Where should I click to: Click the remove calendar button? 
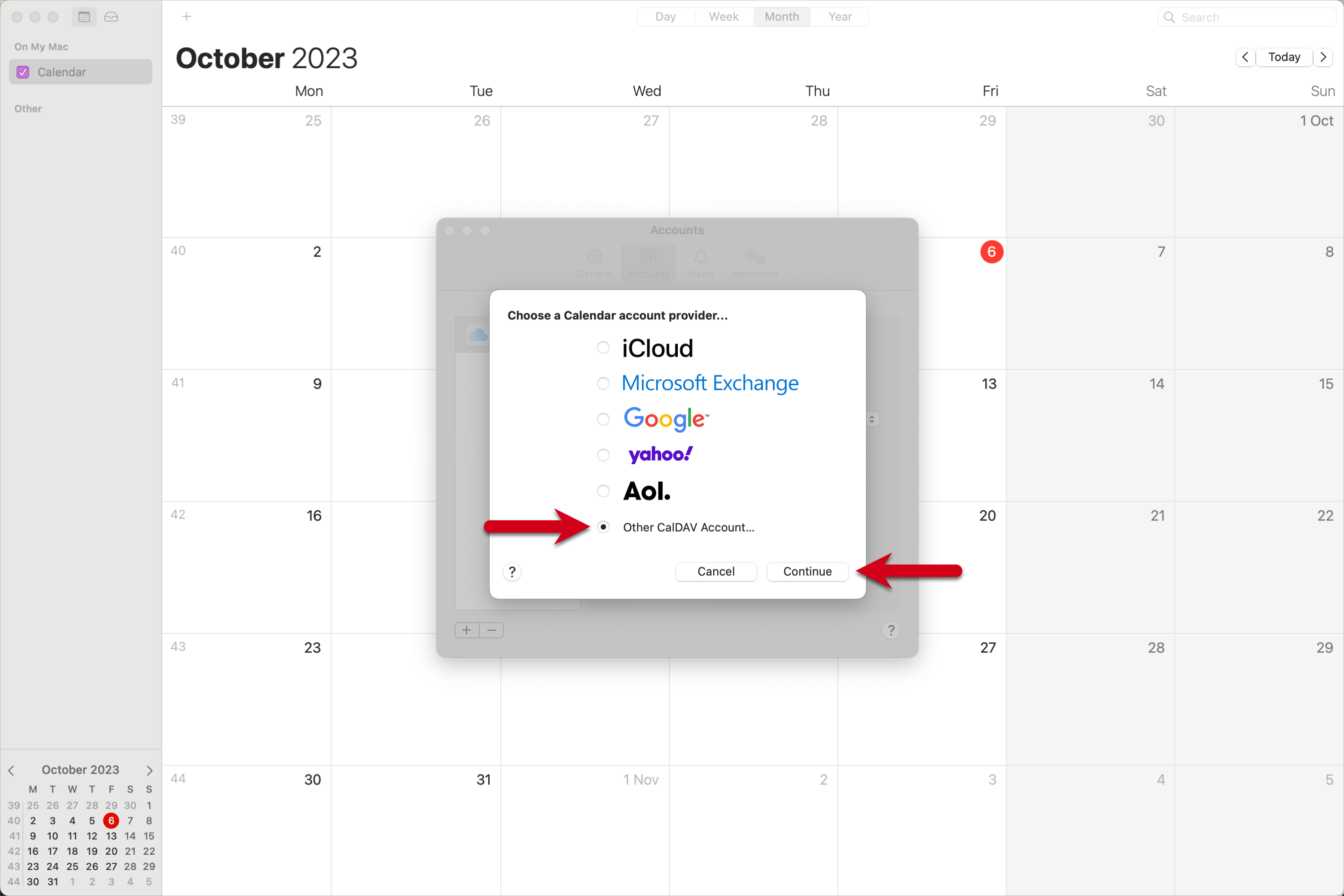click(491, 629)
